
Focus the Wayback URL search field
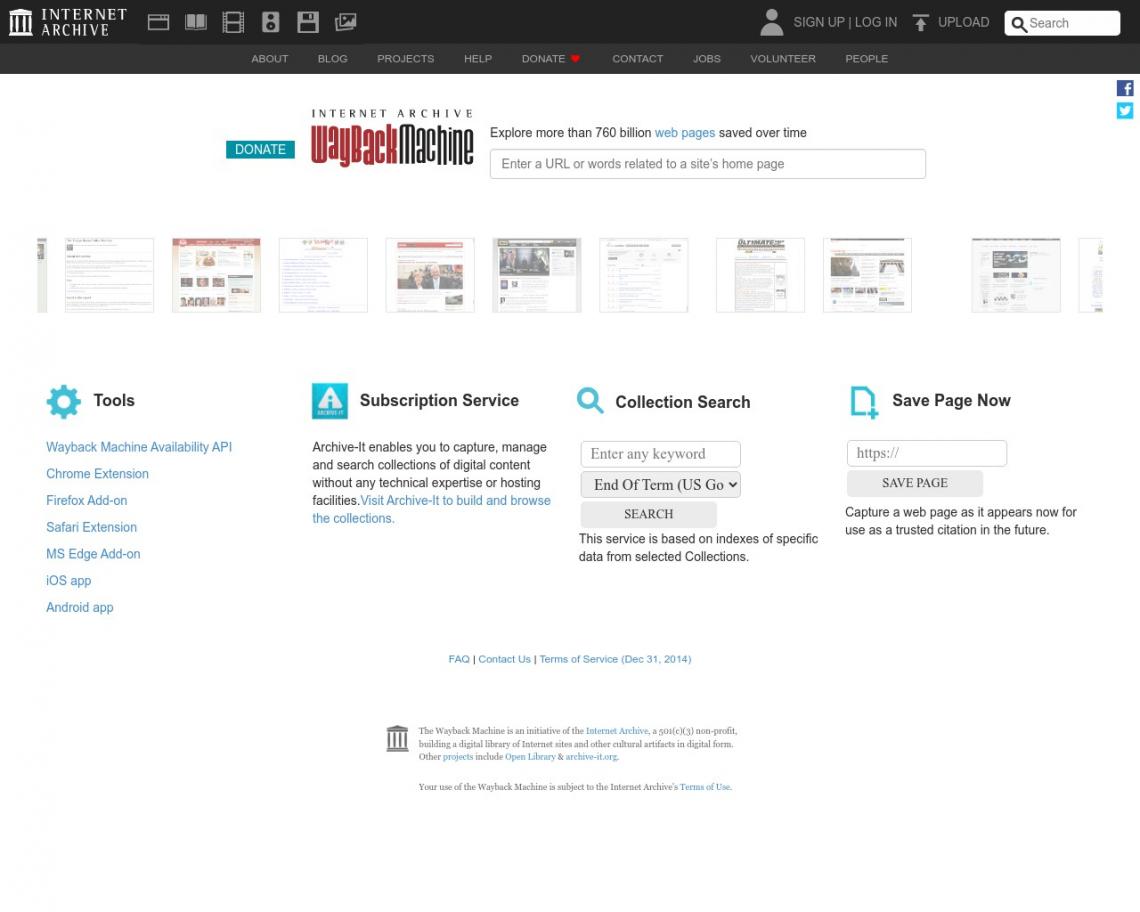click(x=707, y=164)
